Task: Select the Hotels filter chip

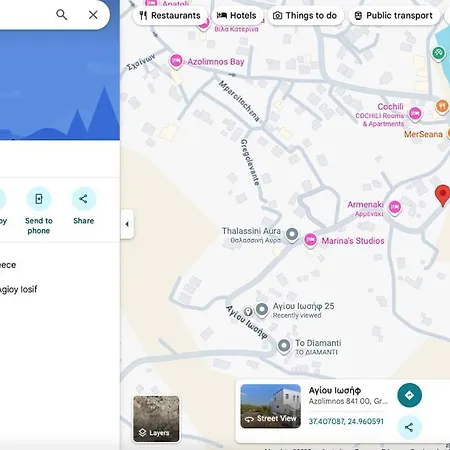Action: tap(237, 16)
